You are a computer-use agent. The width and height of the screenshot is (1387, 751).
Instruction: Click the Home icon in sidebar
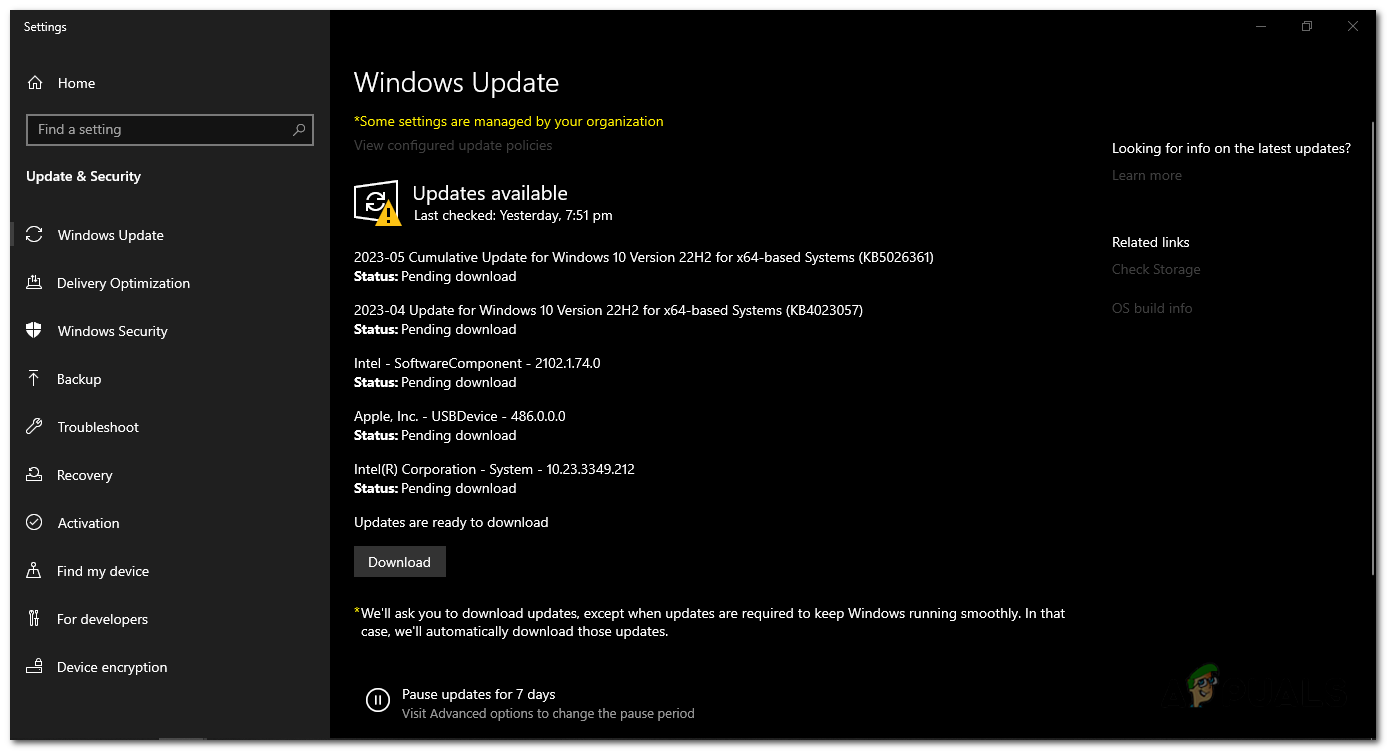tap(35, 83)
